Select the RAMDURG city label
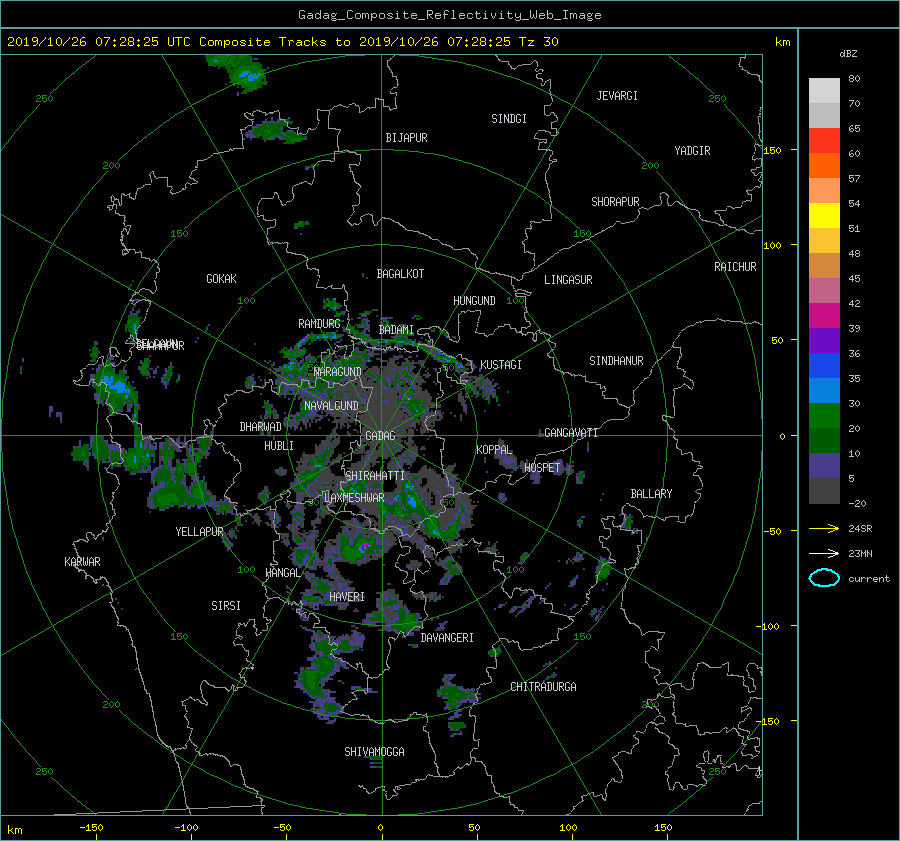 (x=319, y=324)
